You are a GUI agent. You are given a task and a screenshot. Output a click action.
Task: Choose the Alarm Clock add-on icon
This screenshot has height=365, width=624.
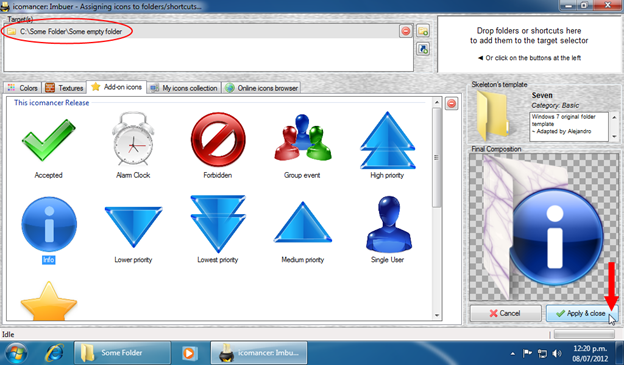click(133, 139)
